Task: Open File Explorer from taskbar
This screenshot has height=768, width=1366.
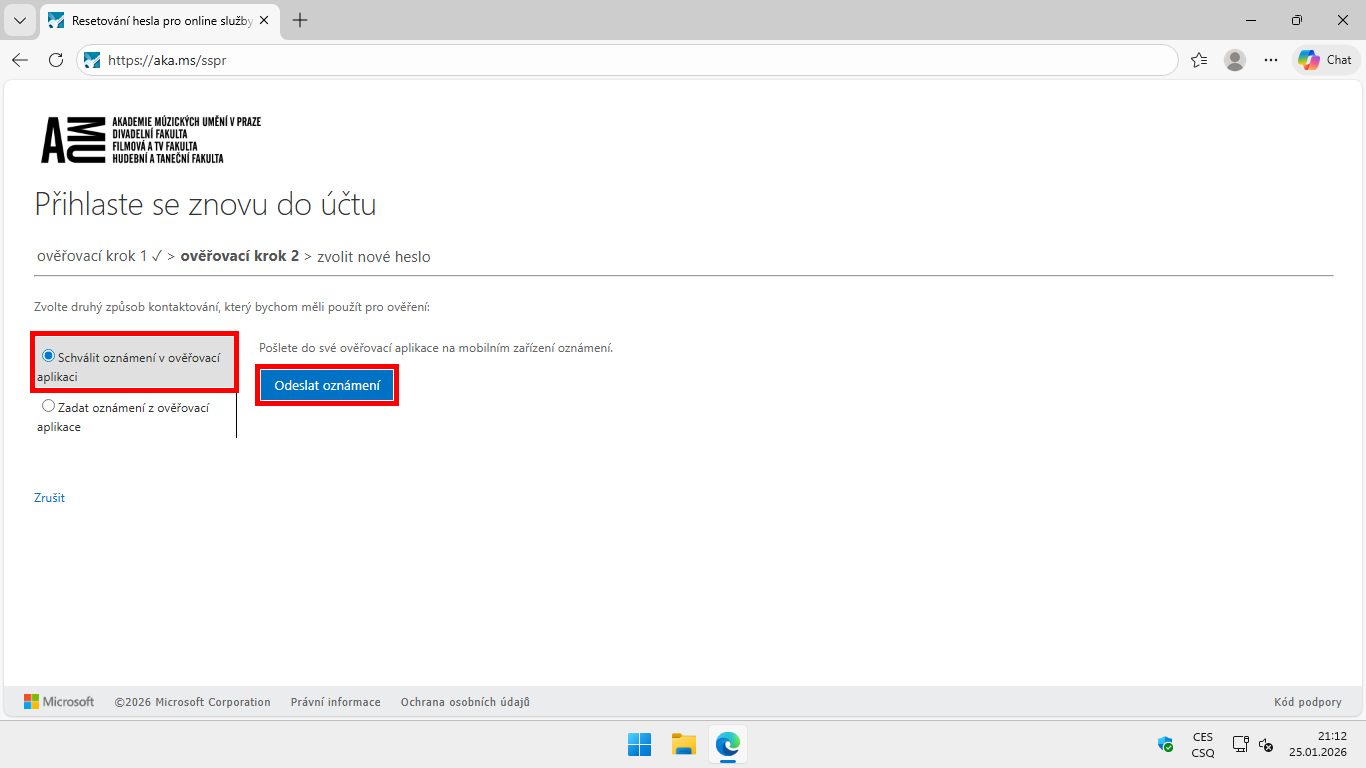Action: pos(683,744)
